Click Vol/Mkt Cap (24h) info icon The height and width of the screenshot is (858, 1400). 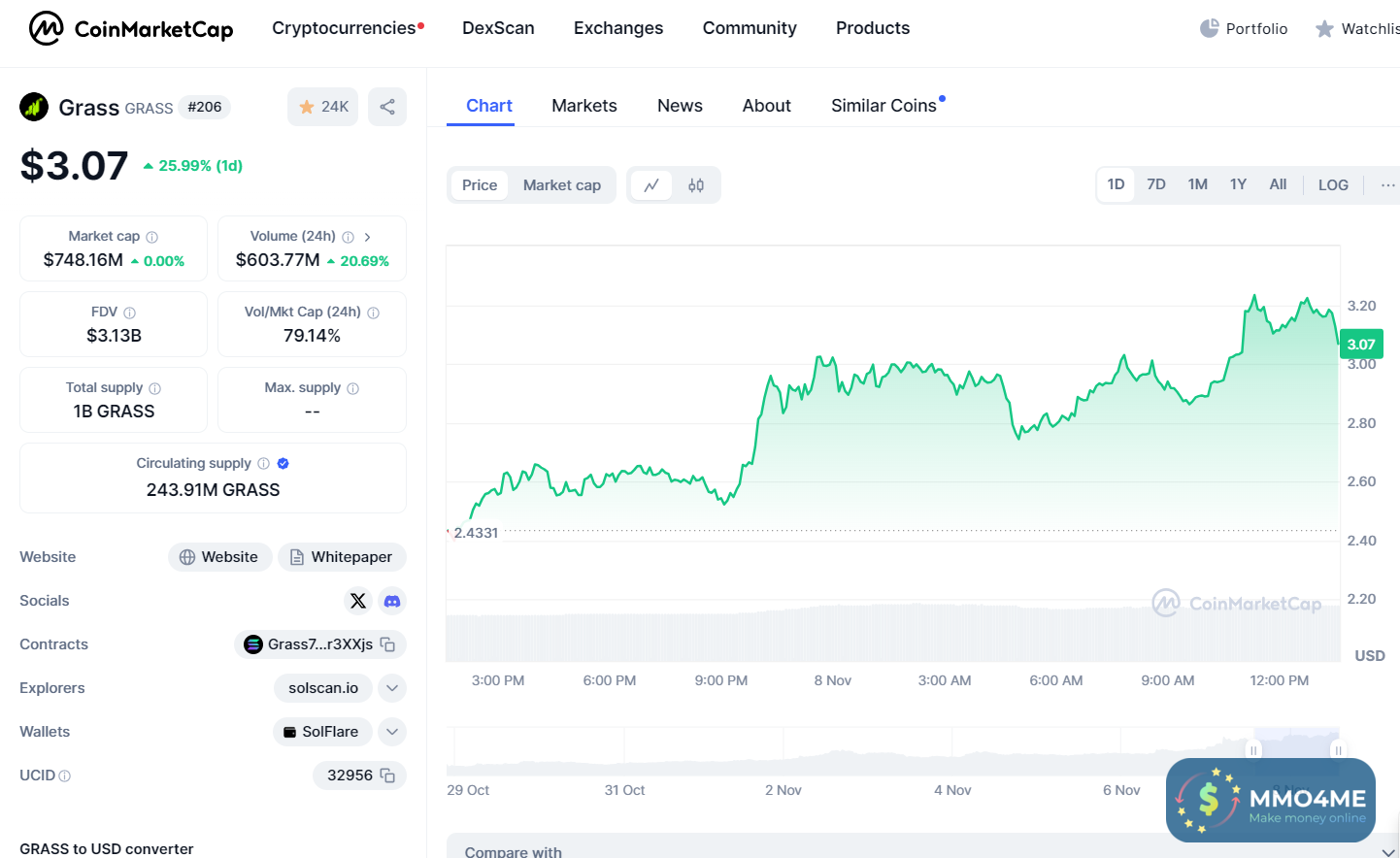pos(373,313)
